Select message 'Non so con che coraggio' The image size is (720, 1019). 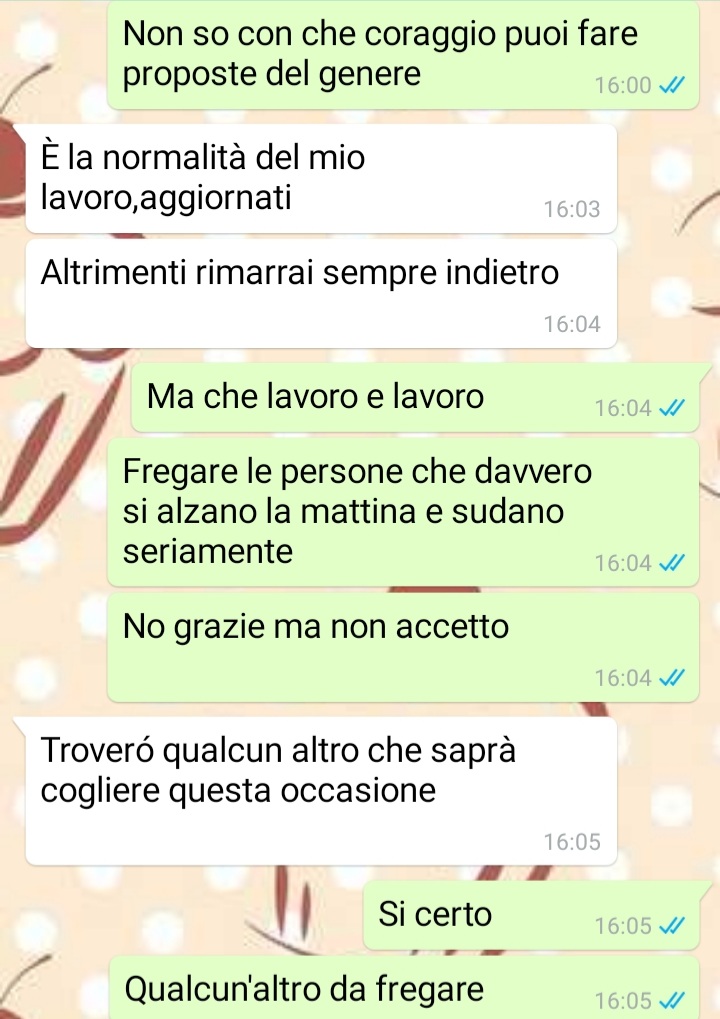pyautogui.click(x=403, y=55)
